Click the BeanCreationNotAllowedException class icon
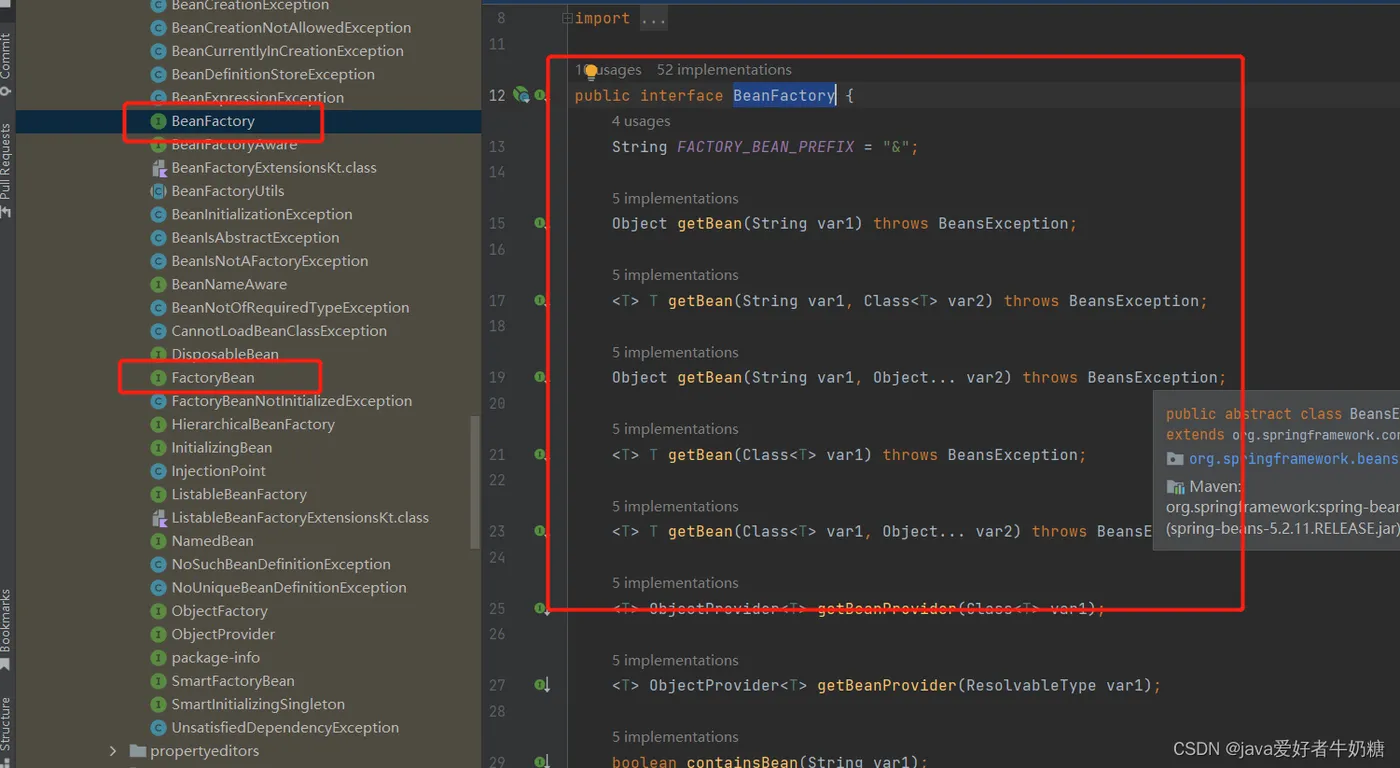The width and height of the screenshot is (1400, 768). [x=158, y=28]
